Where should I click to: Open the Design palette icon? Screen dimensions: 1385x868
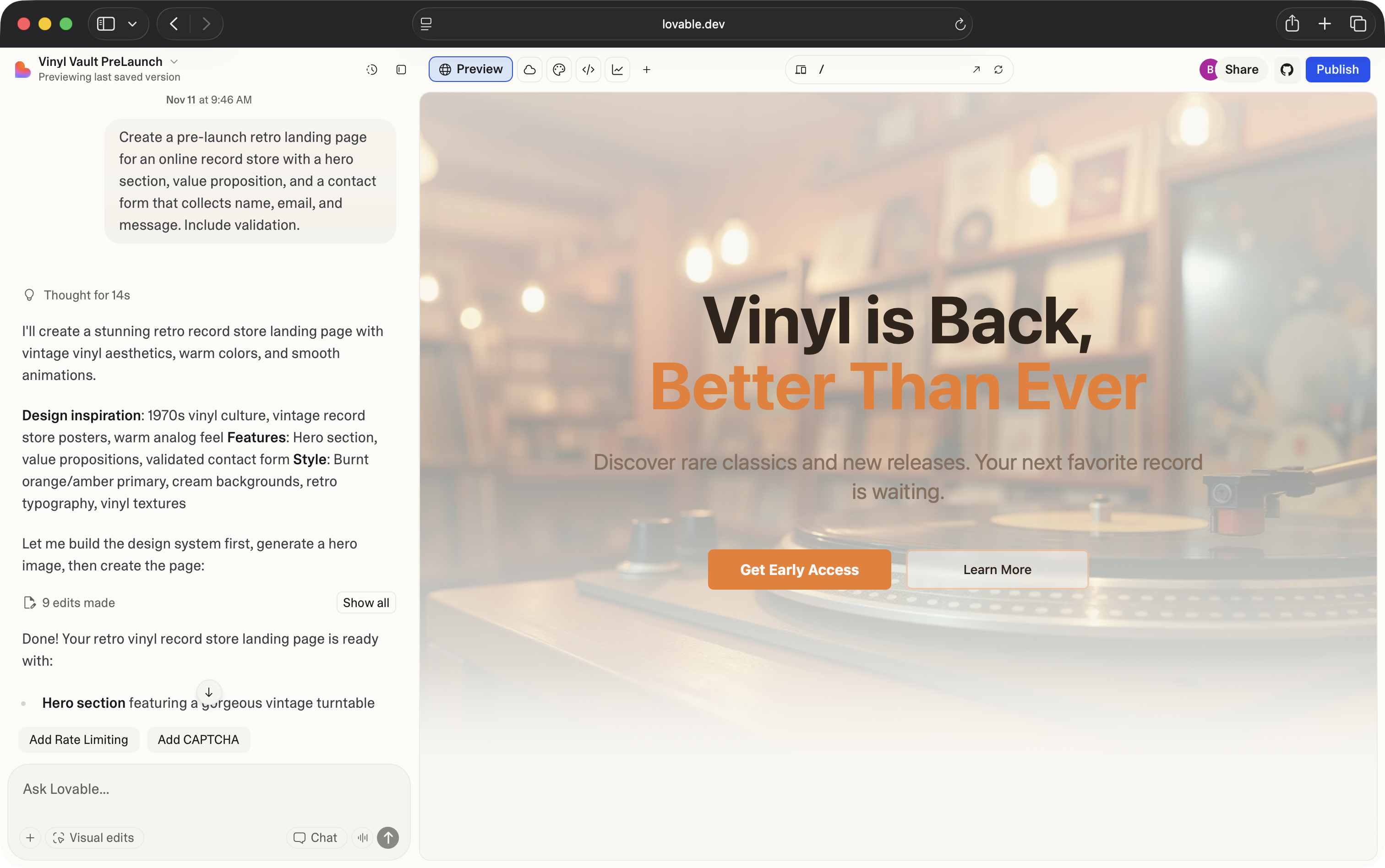coord(559,70)
